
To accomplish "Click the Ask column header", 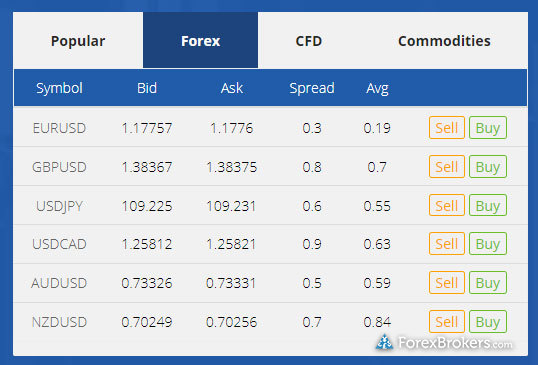I will (232, 88).
